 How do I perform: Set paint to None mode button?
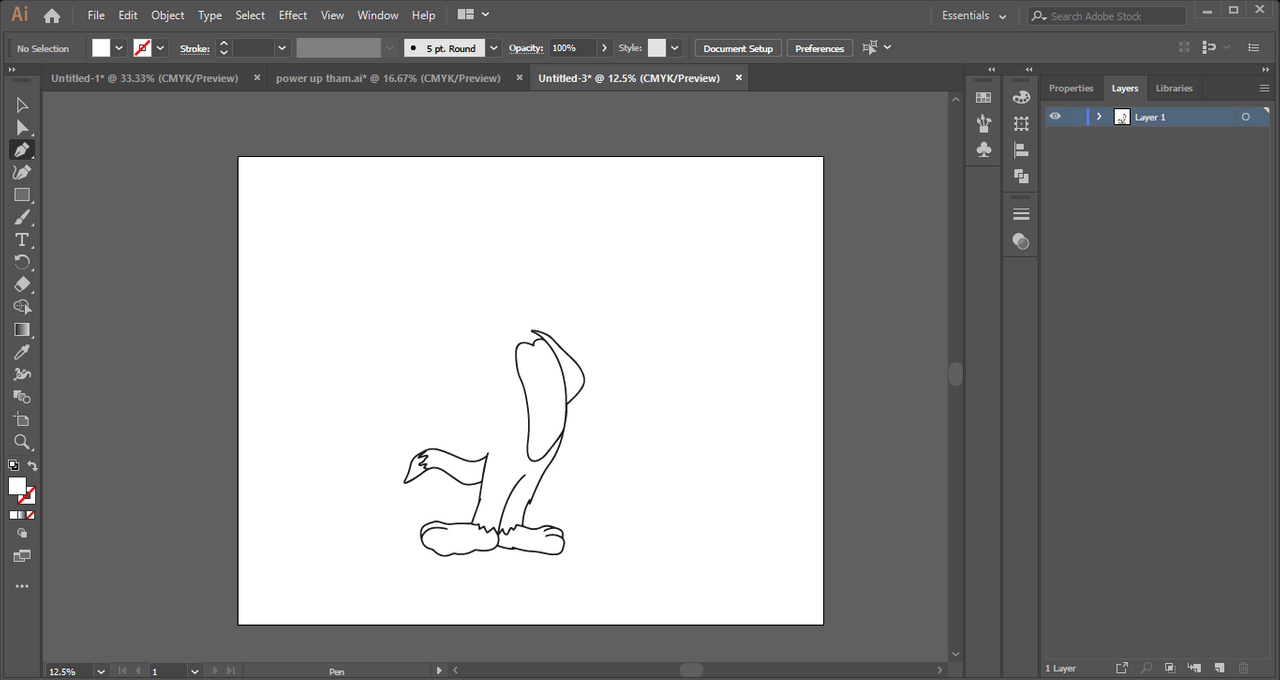(31, 515)
